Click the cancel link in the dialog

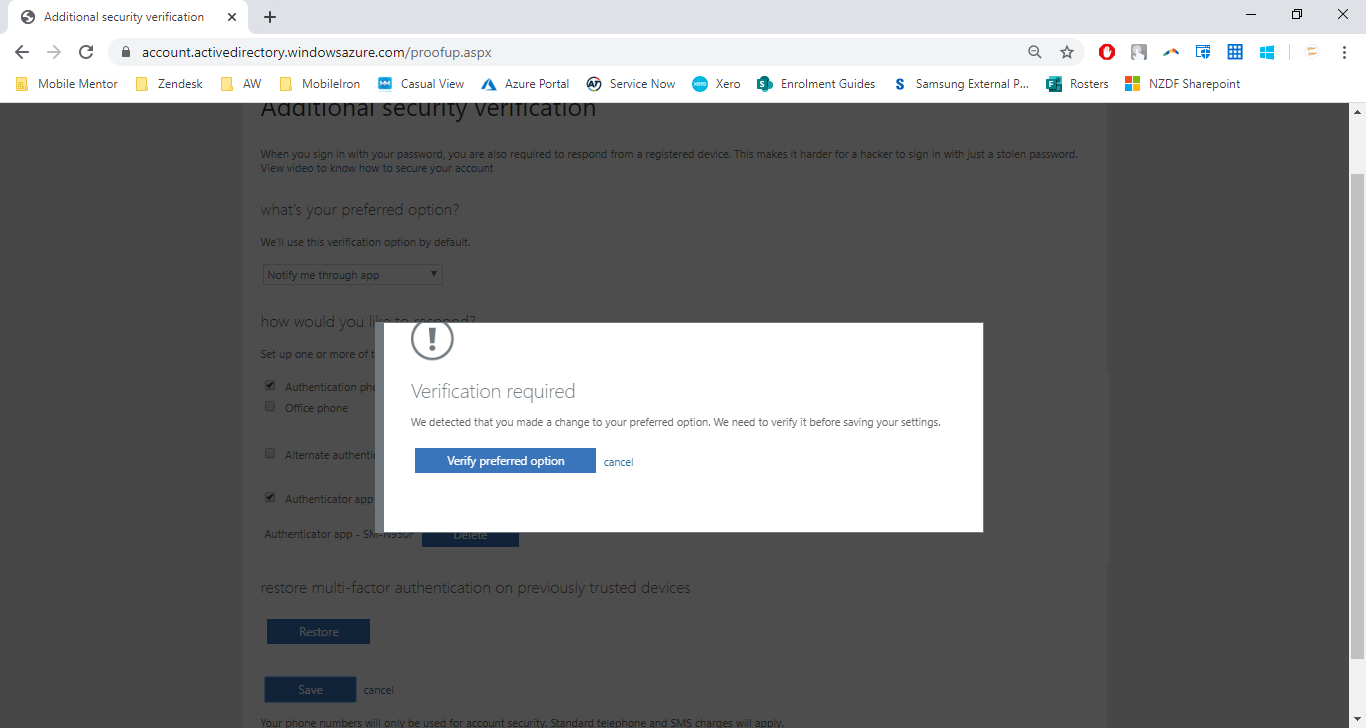pyautogui.click(x=618, y=462)
